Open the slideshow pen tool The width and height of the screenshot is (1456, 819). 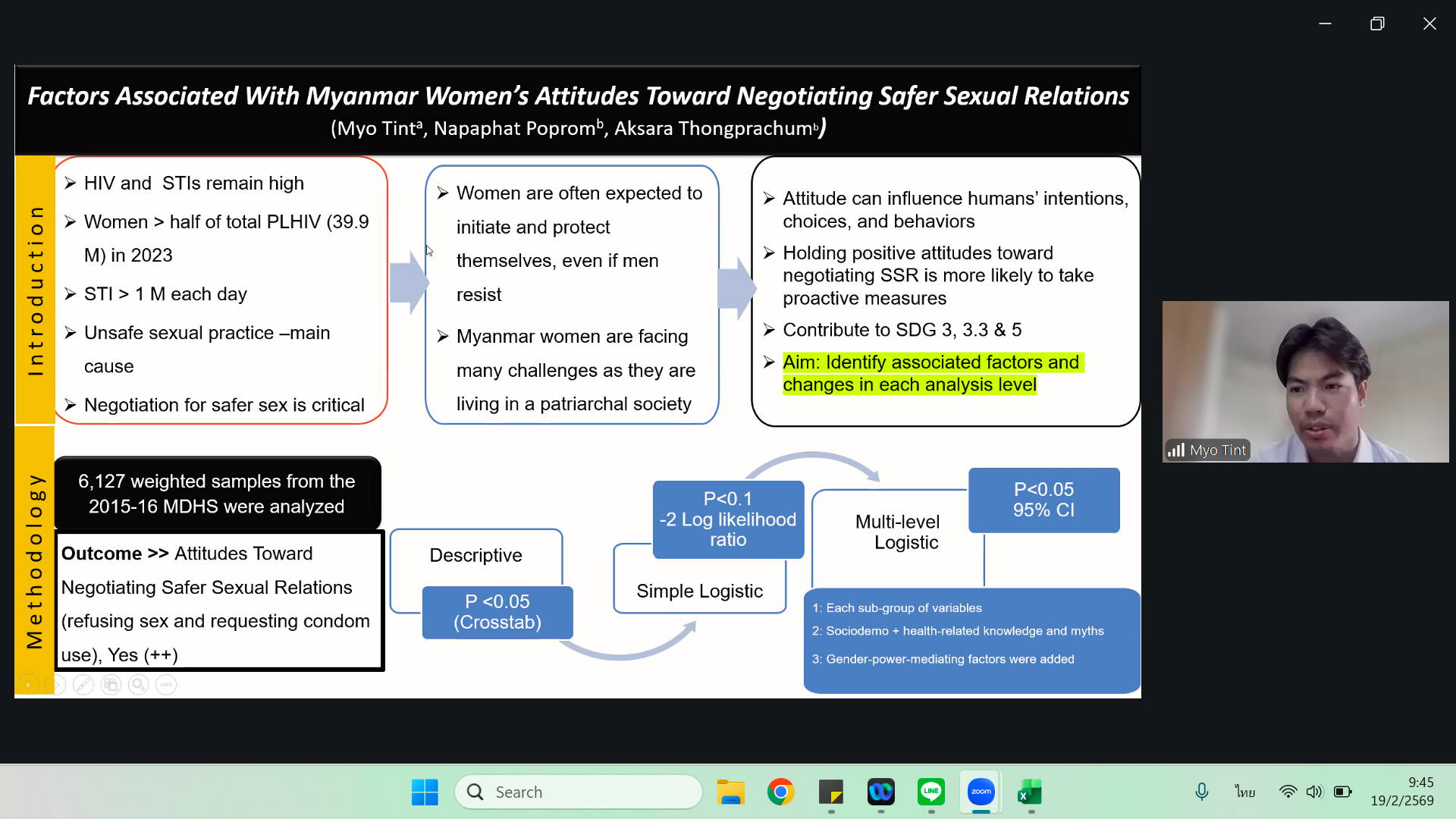83,685
